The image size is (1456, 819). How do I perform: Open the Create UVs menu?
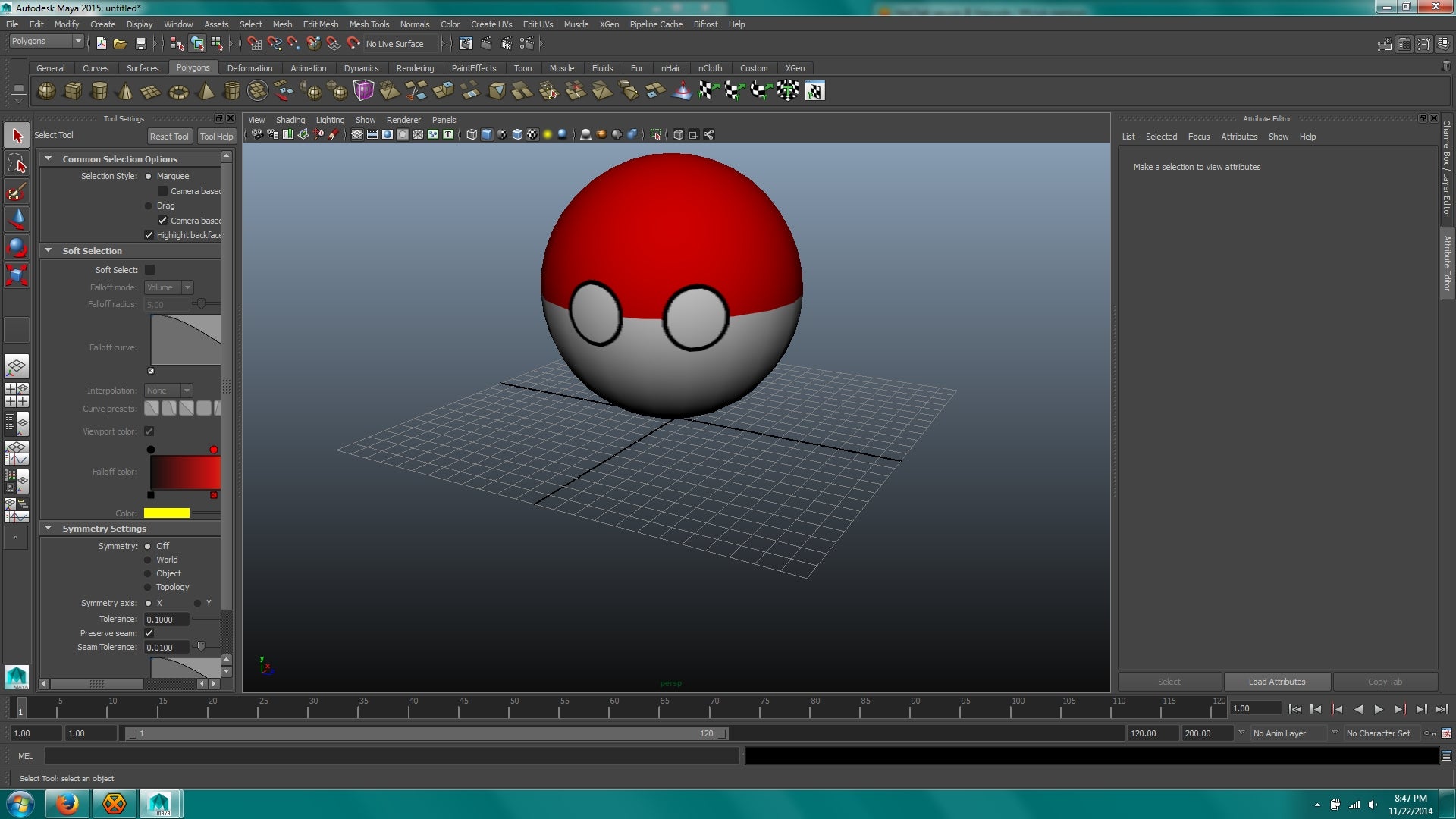[491, 24]
